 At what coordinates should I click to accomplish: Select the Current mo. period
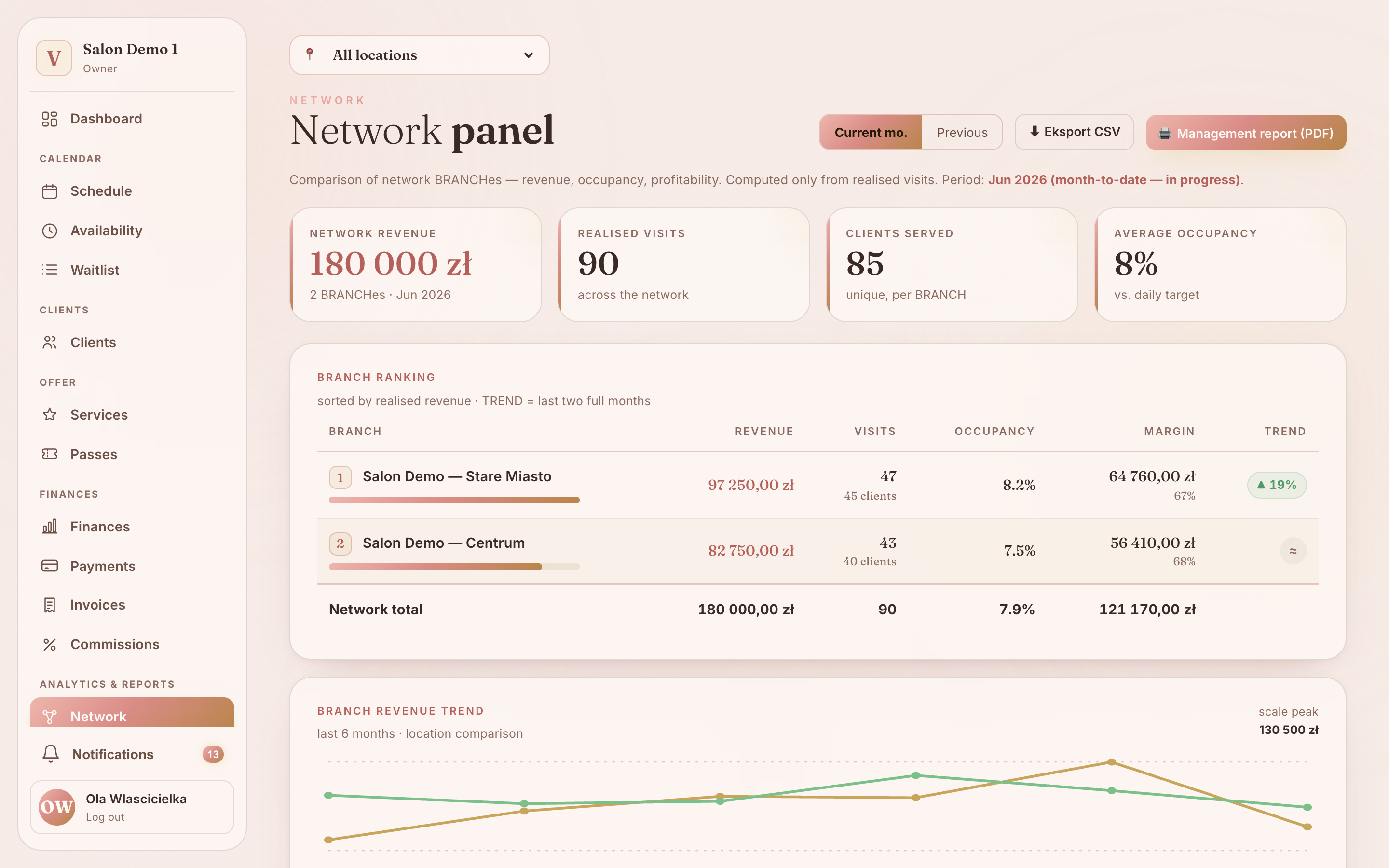pyautogui.click(x=871, y=133)
